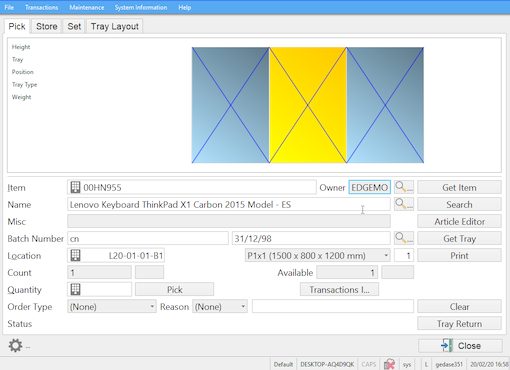The image size is (510, 370).
Task: Switch to the Pick tab
Action: 17,26
